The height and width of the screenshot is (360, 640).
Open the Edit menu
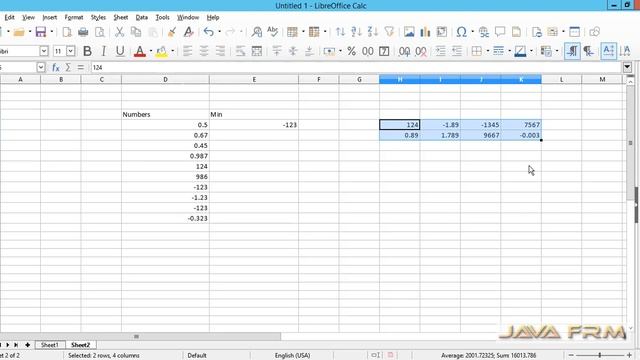9,17
